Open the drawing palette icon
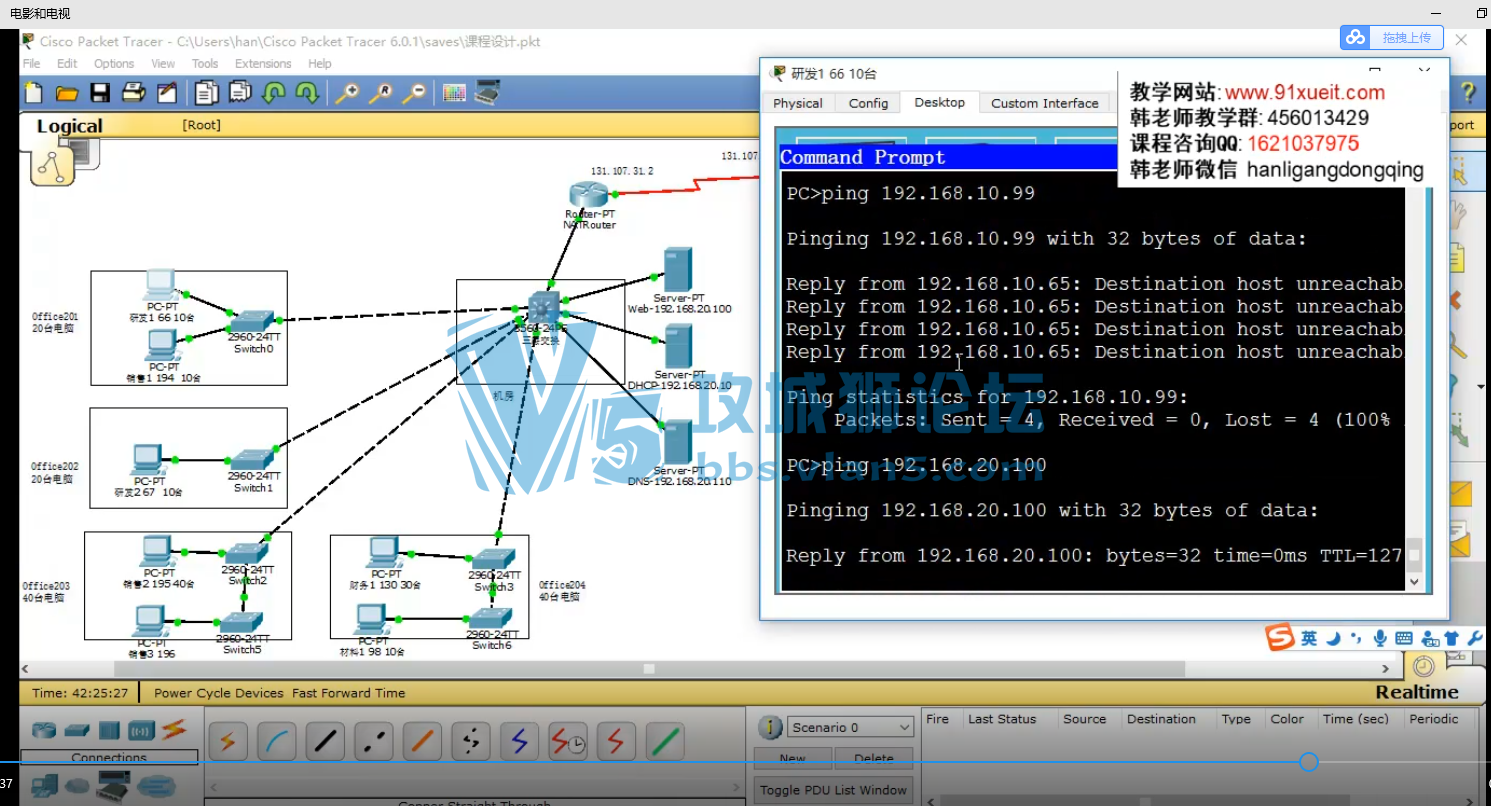This screenshot has width=1491, height=806. (454, 93)
